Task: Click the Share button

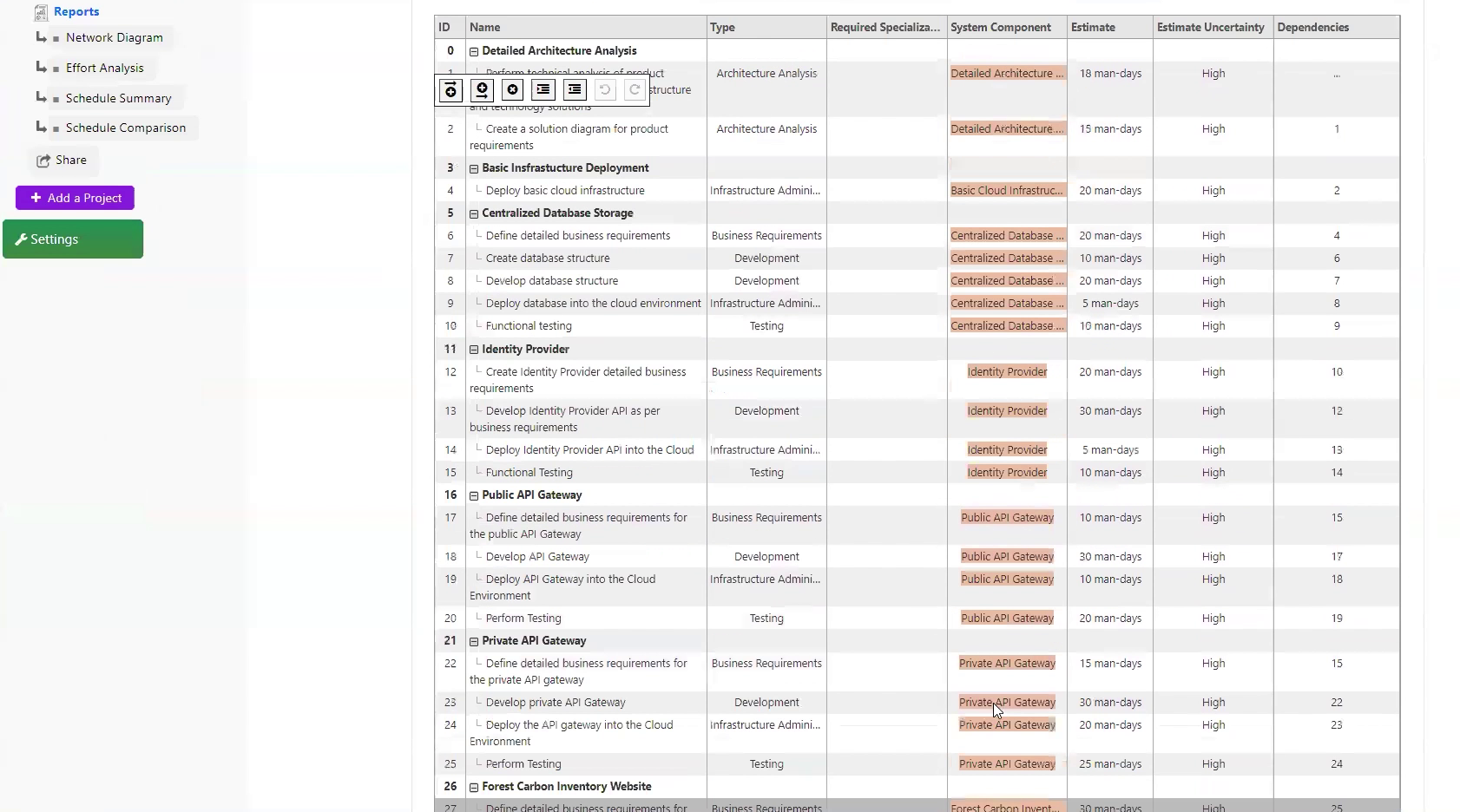Action: 62,160
